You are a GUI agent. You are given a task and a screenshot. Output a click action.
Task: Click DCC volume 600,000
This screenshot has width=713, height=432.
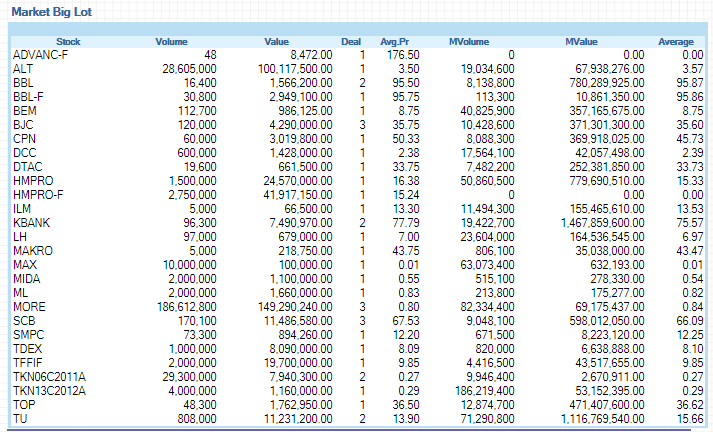pos(197,153)
